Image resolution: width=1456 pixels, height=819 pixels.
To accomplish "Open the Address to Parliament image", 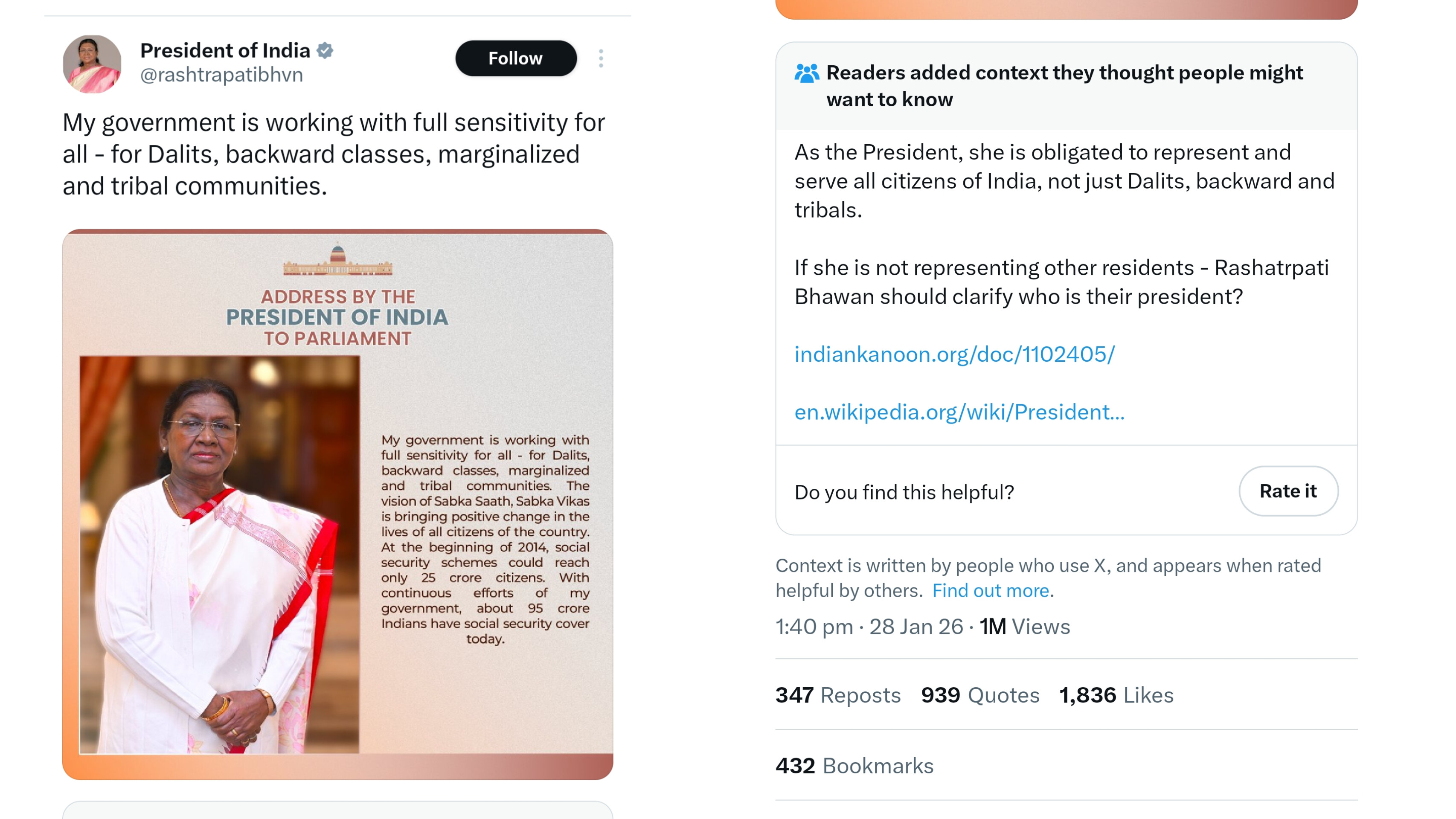I will pyautogui.click(x=337, y=504).
